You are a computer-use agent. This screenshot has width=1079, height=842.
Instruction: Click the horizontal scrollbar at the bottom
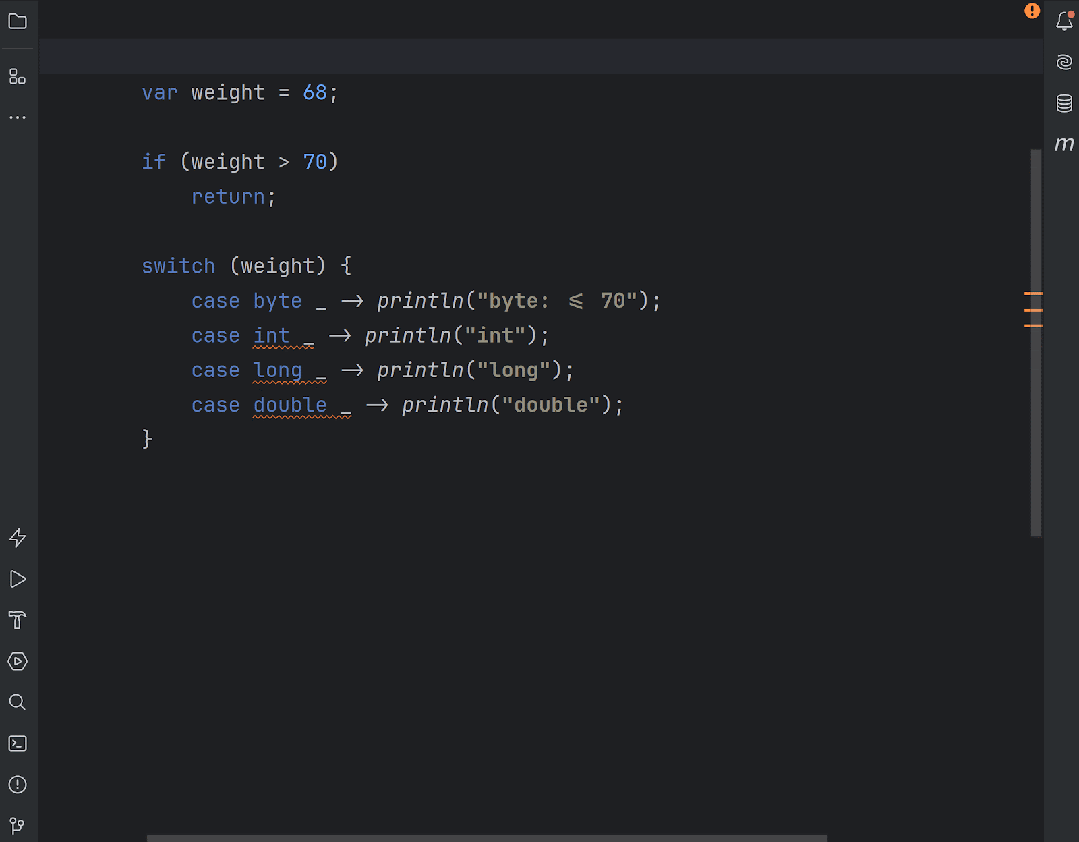tap(486, 838)
